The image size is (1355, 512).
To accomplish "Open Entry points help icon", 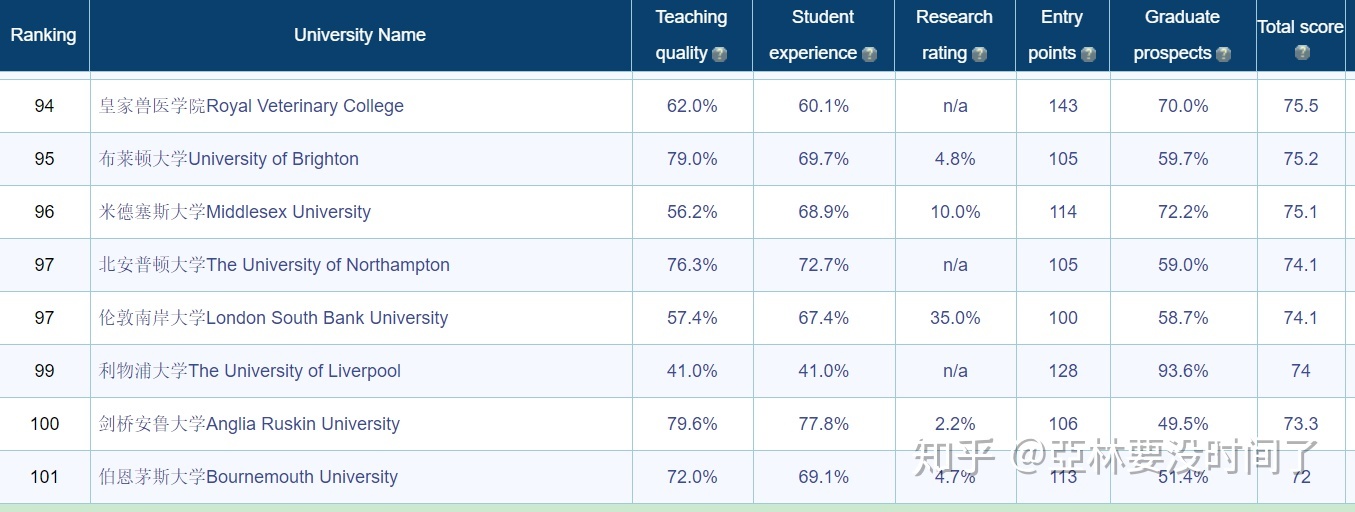I will [1088, 54].
